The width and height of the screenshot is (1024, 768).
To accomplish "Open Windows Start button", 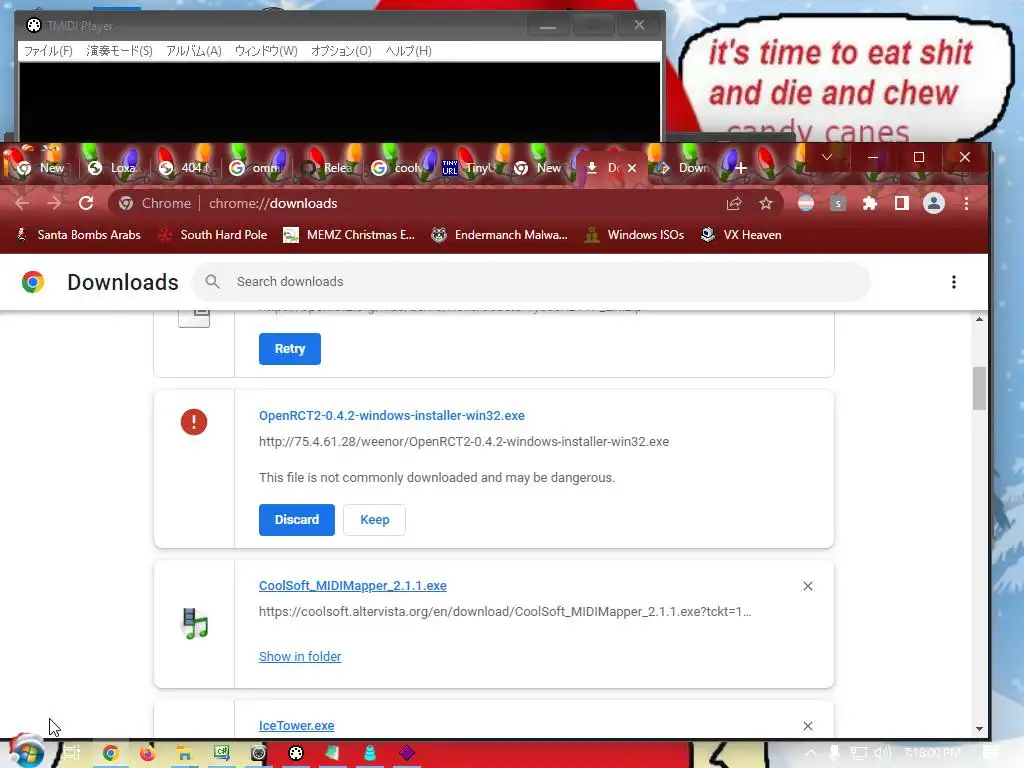I will pyautogui.click(x=26, y=753).
